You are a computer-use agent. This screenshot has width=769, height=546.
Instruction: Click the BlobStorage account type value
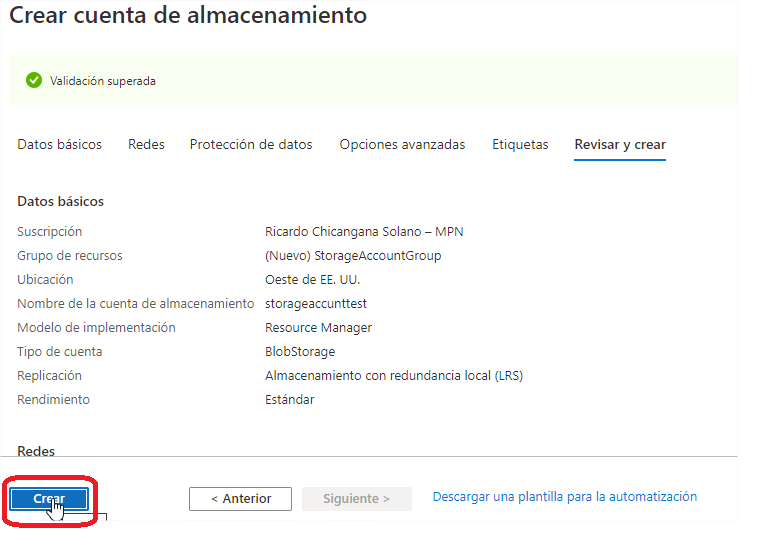[300, 352]
